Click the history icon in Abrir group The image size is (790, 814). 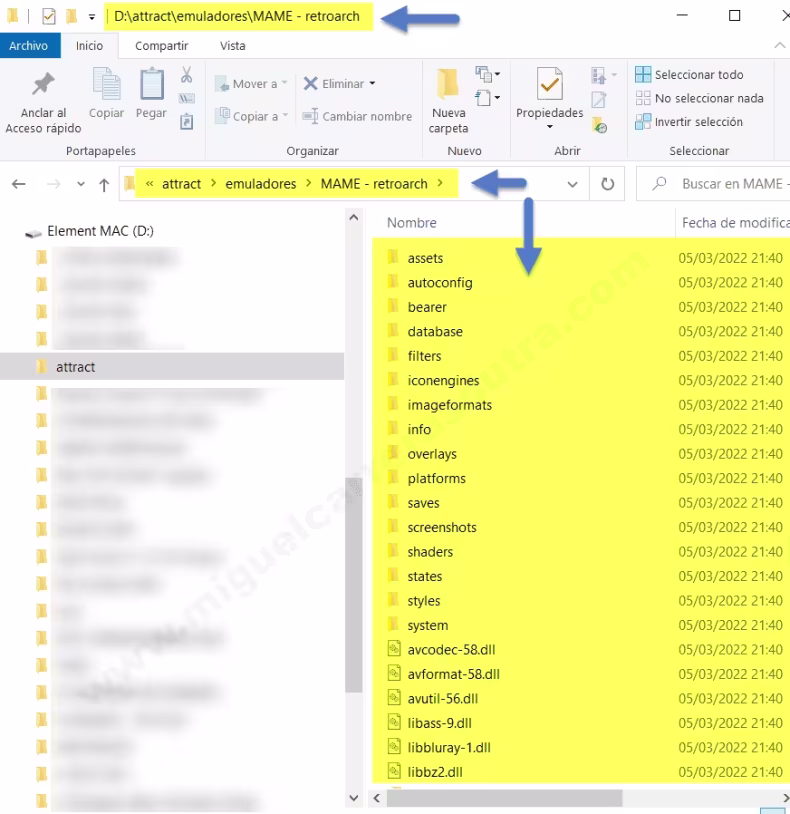(x=600, y=125)
